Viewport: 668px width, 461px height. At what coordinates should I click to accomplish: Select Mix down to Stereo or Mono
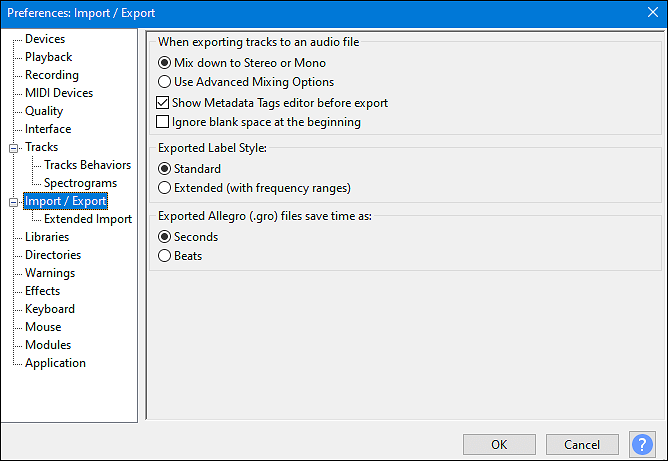164,63
